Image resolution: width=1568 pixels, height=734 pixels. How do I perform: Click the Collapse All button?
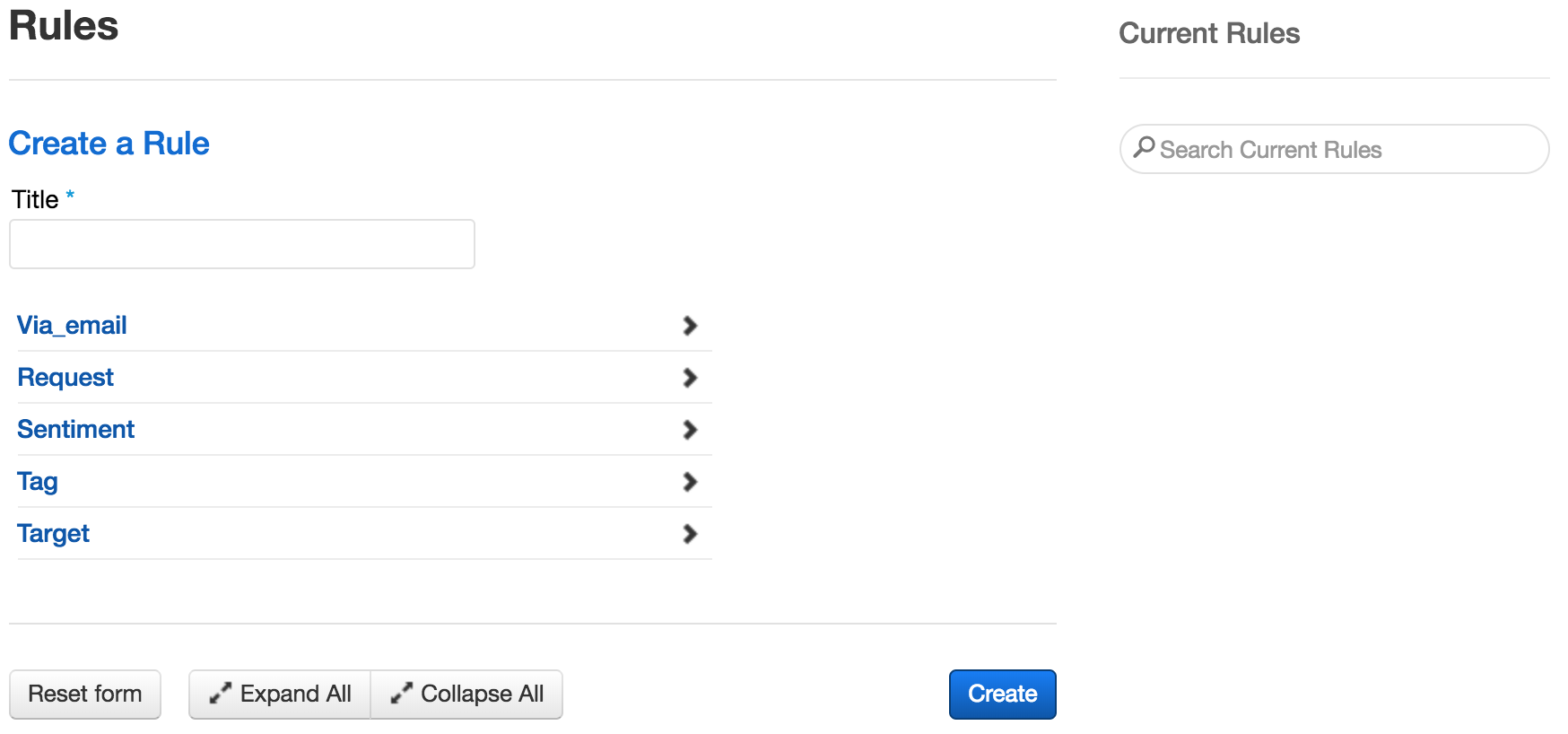click(466, 694)
